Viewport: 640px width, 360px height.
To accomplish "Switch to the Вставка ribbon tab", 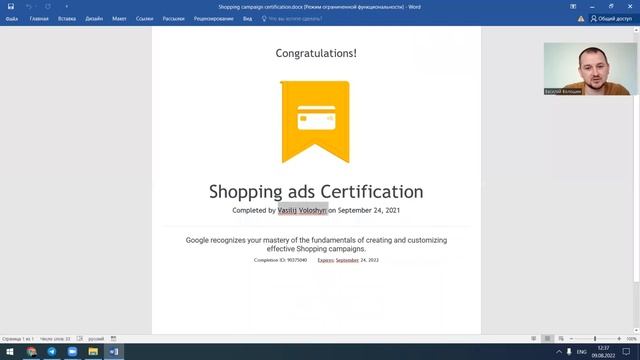I will click(x=67, y=19).
